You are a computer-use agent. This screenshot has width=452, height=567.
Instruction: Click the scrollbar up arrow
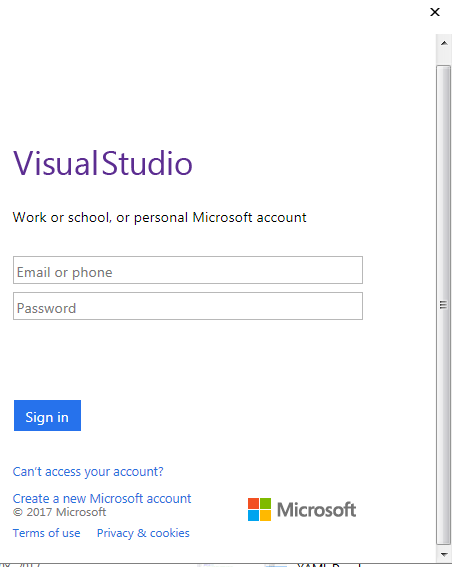(x=444, y=43)
